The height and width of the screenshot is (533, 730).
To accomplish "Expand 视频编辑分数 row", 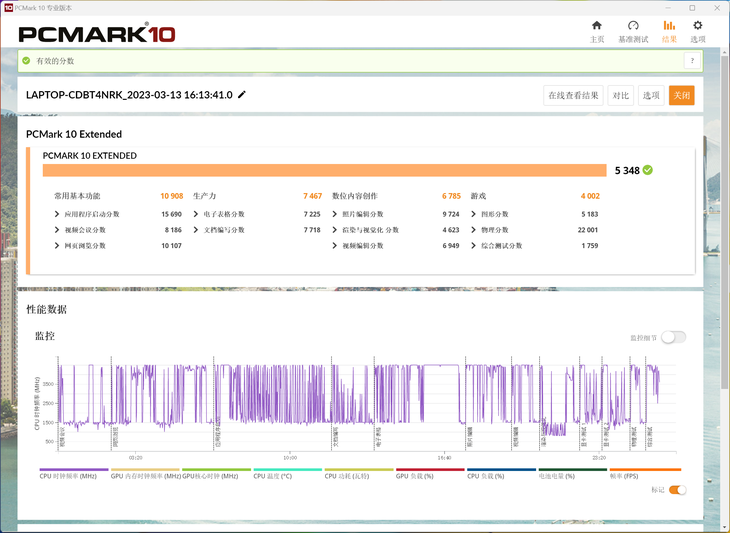I will pyautogui.click(x=334, y=246).
